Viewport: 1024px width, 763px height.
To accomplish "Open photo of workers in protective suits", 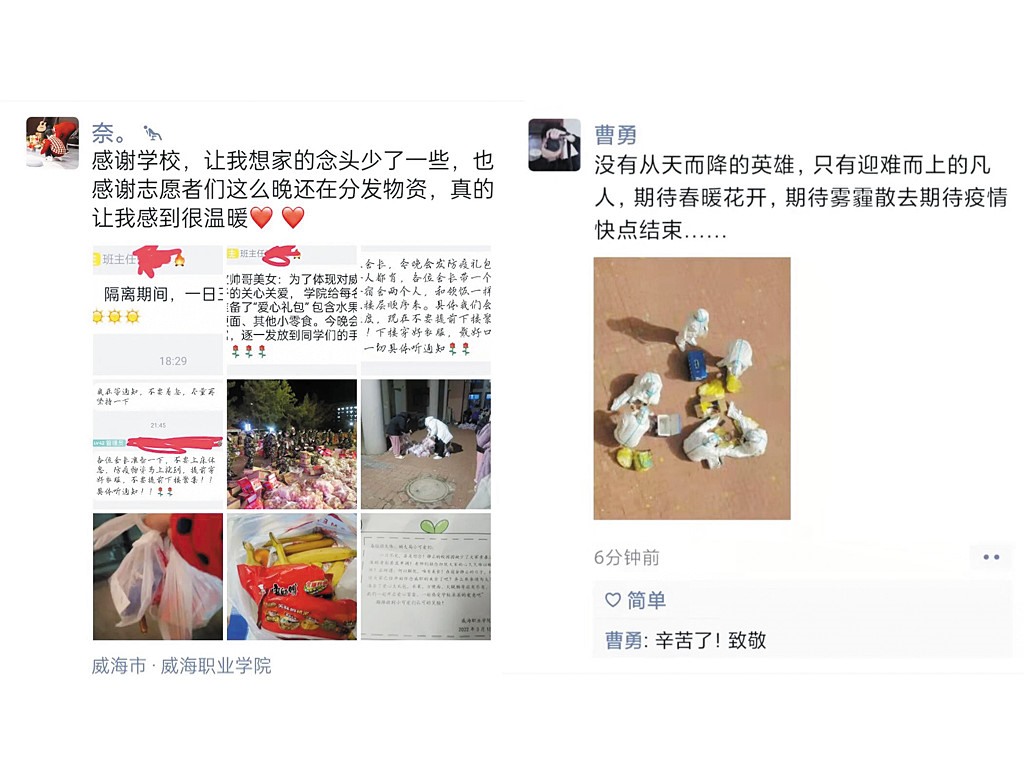I will [x=692, y=388].
